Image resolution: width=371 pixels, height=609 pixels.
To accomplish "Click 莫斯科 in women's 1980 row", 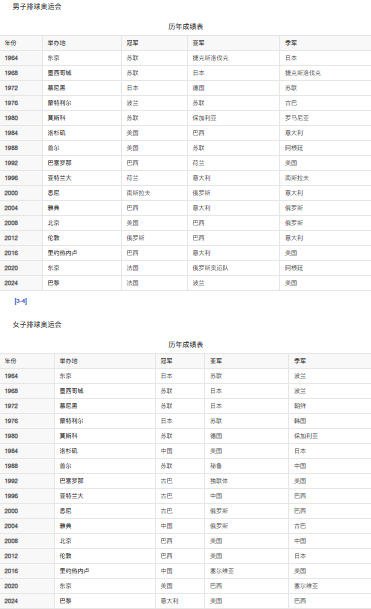I will pyautogui.click(x=68, y=436).
